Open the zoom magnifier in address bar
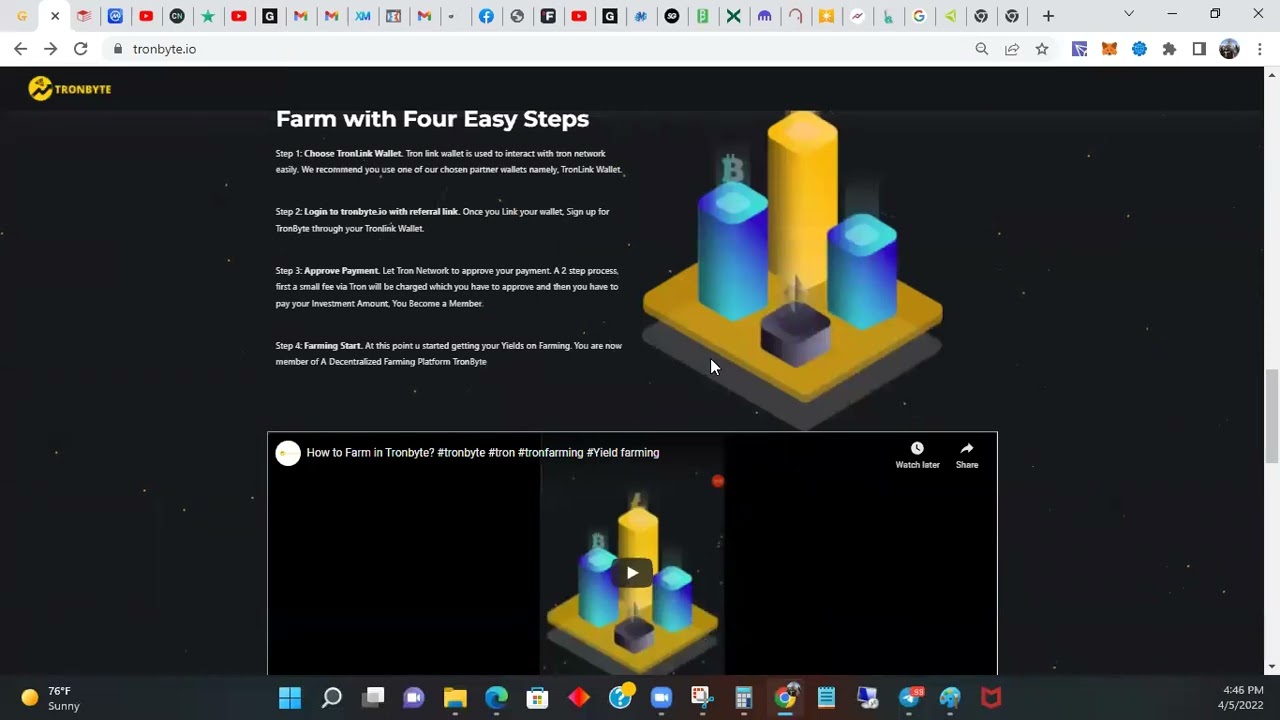 point(981,49)
